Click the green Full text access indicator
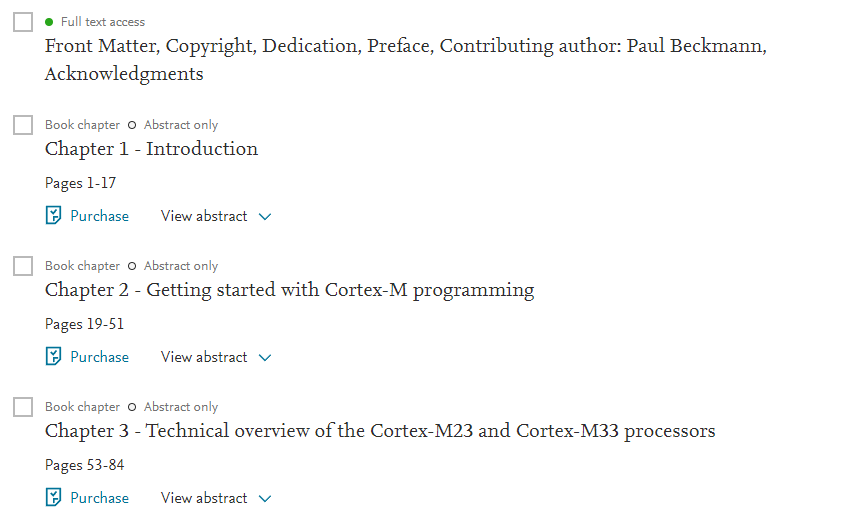This screenshot has width=853, height=521. [x=49, y=22]
